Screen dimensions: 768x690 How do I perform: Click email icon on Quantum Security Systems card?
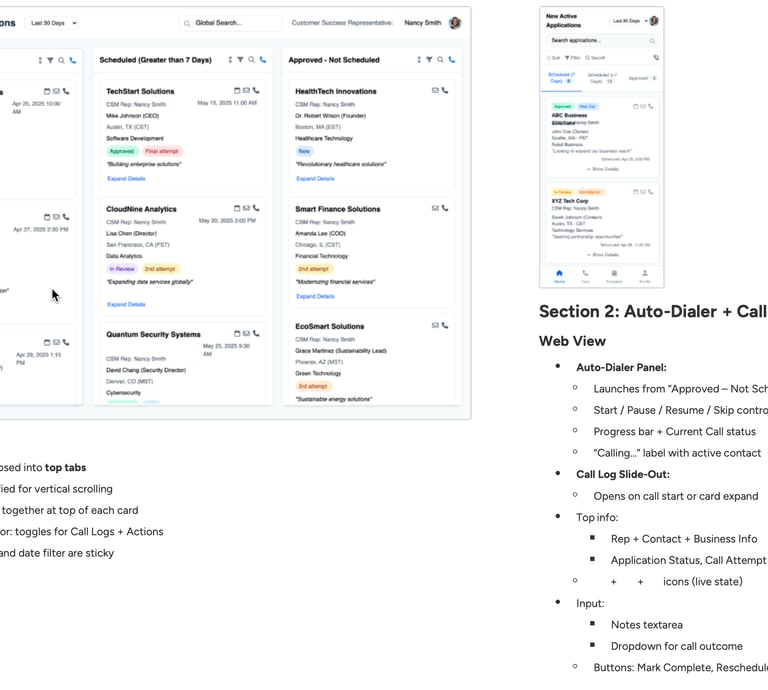pos(246,333)
